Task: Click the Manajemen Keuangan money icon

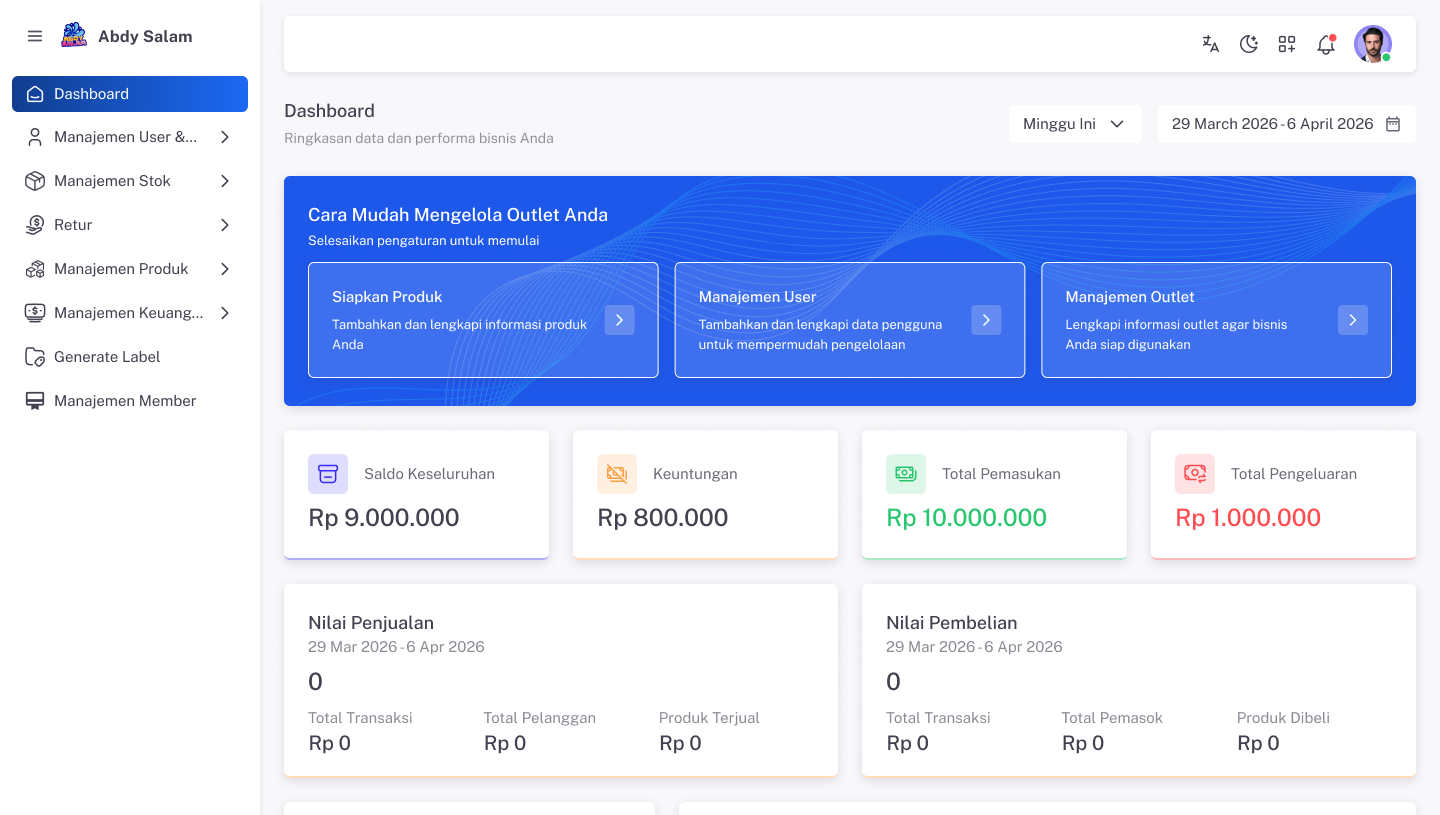Action: (x=35, y=313)
